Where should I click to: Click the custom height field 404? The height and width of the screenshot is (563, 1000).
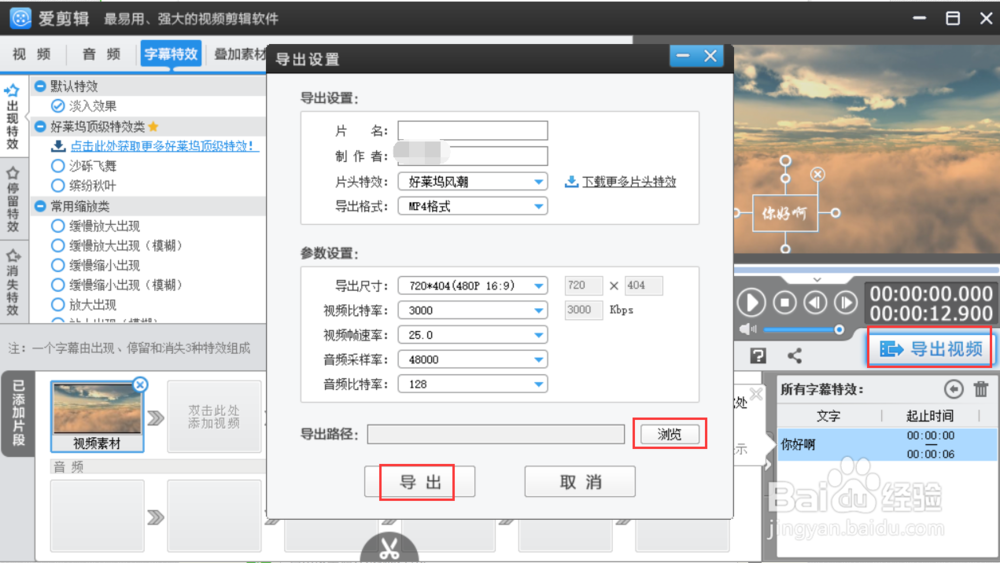coord(643,286)
